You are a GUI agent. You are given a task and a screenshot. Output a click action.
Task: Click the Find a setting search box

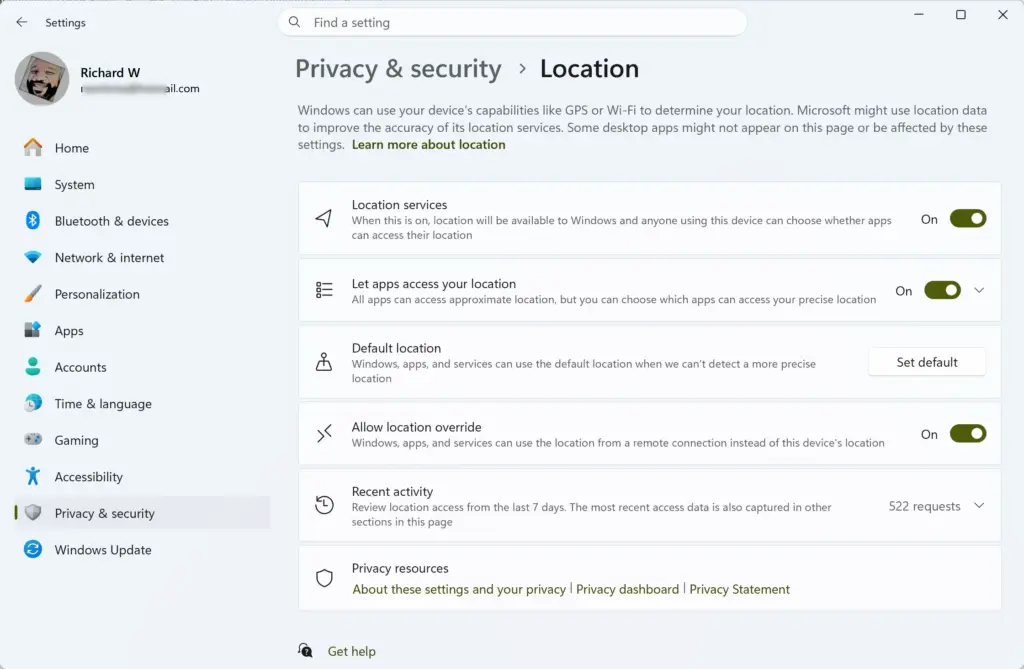(512, 22)
